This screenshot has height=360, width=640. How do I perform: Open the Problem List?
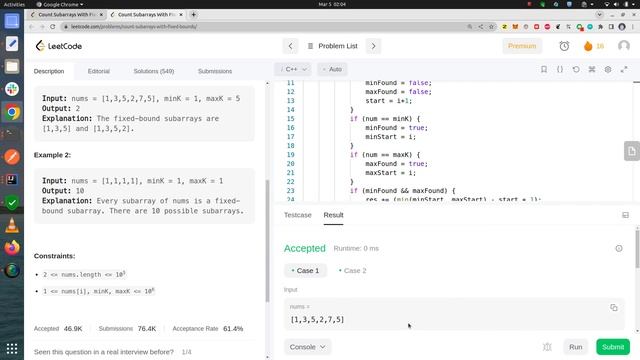click(333, 46)
